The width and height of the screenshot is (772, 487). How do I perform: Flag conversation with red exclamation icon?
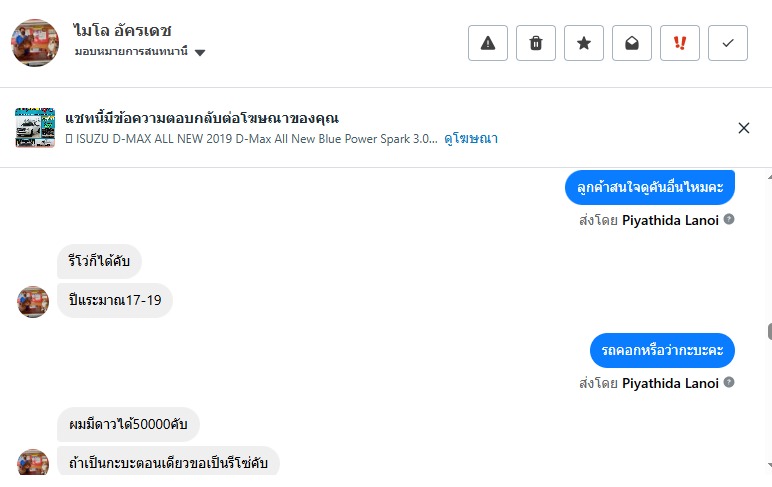680,43
